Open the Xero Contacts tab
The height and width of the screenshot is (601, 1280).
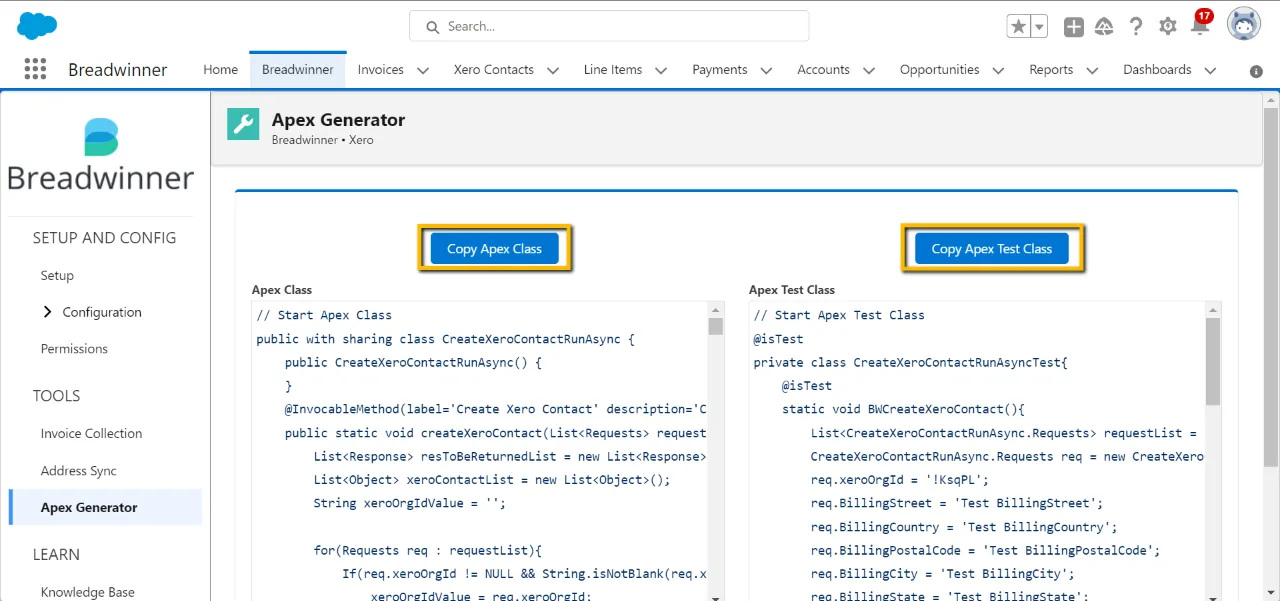(x=494, y=70)
